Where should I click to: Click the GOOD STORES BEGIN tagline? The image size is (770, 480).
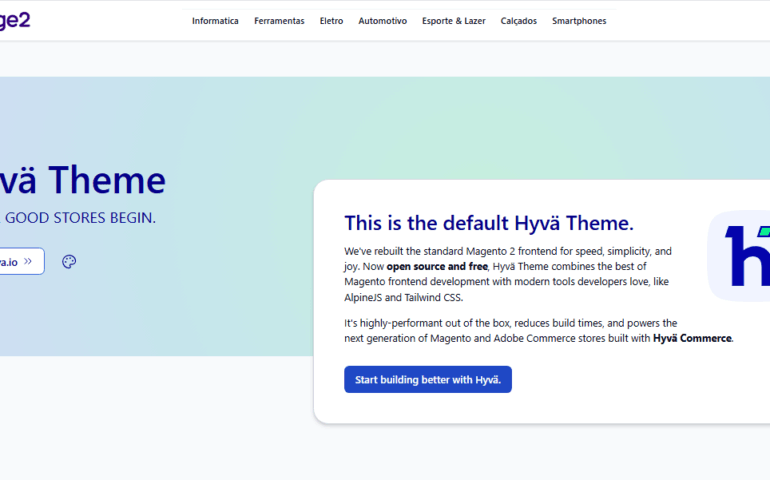pos(80,217)
